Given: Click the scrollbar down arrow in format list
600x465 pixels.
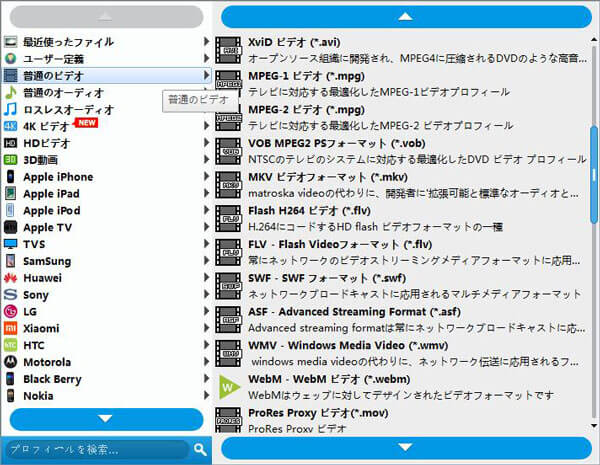Looking at the screenshot, I should click(x=594, y=426).
